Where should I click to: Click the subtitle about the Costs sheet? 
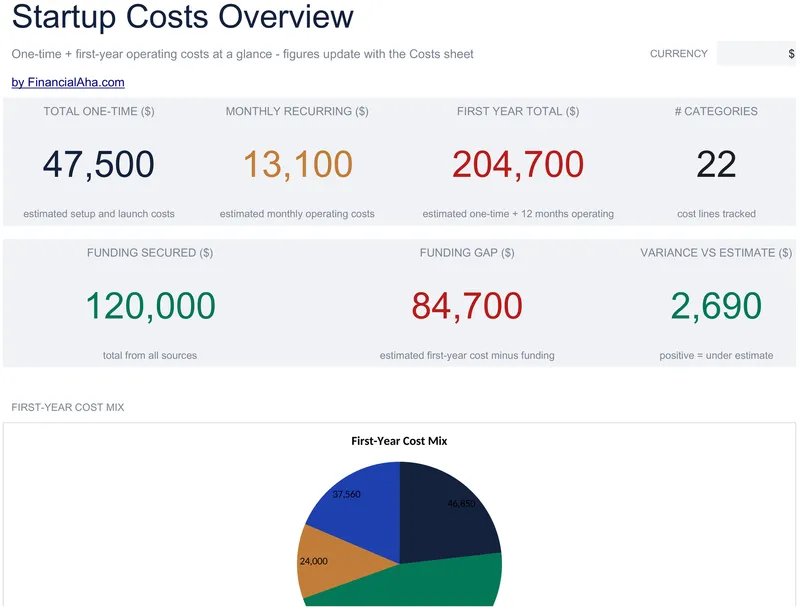pos(242,54)
